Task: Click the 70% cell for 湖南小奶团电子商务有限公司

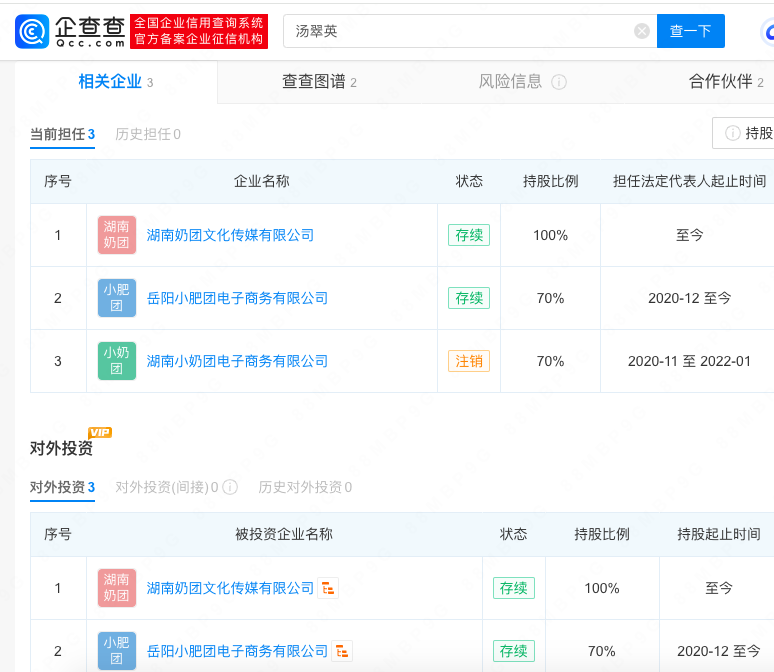Action: (550, 361)
